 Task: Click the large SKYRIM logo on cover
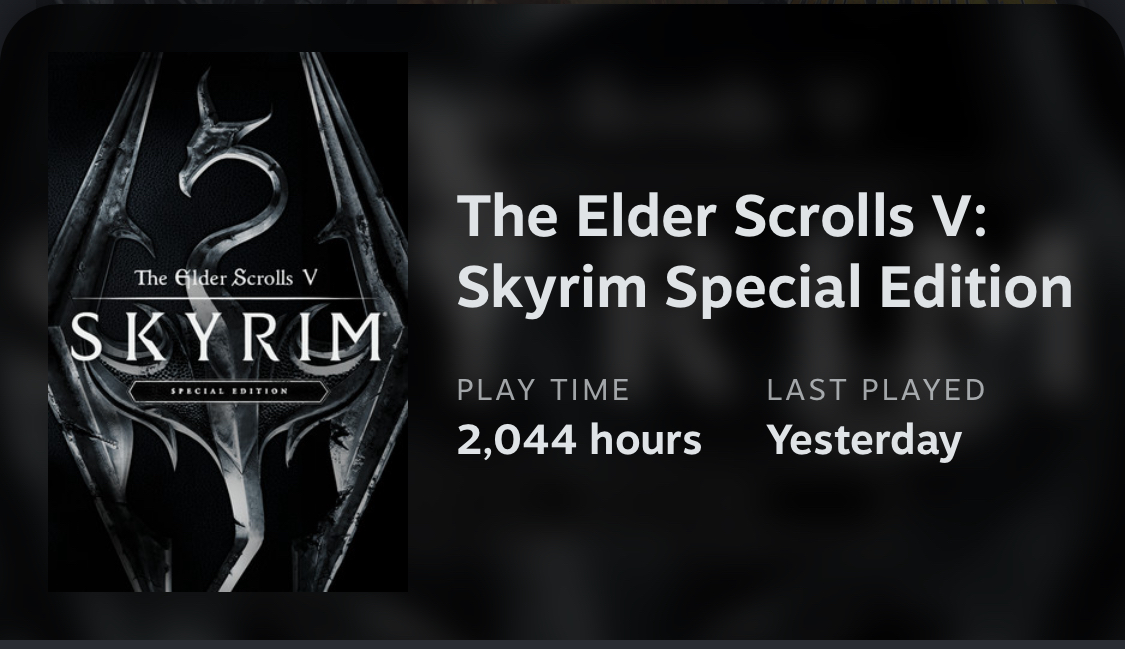click(x=227, y=336)
